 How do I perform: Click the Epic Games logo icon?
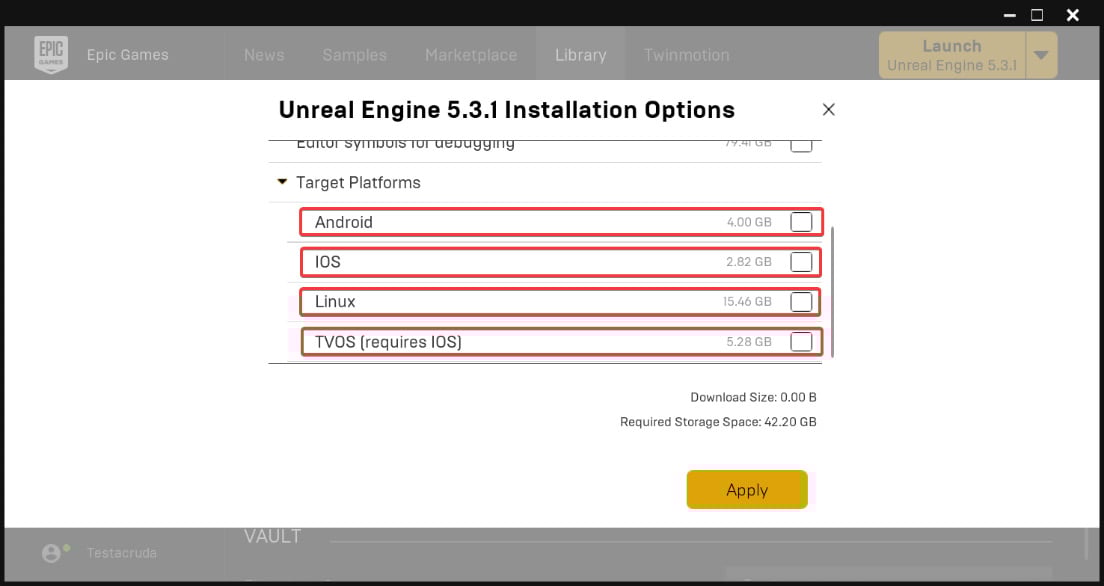pos(51,54)
